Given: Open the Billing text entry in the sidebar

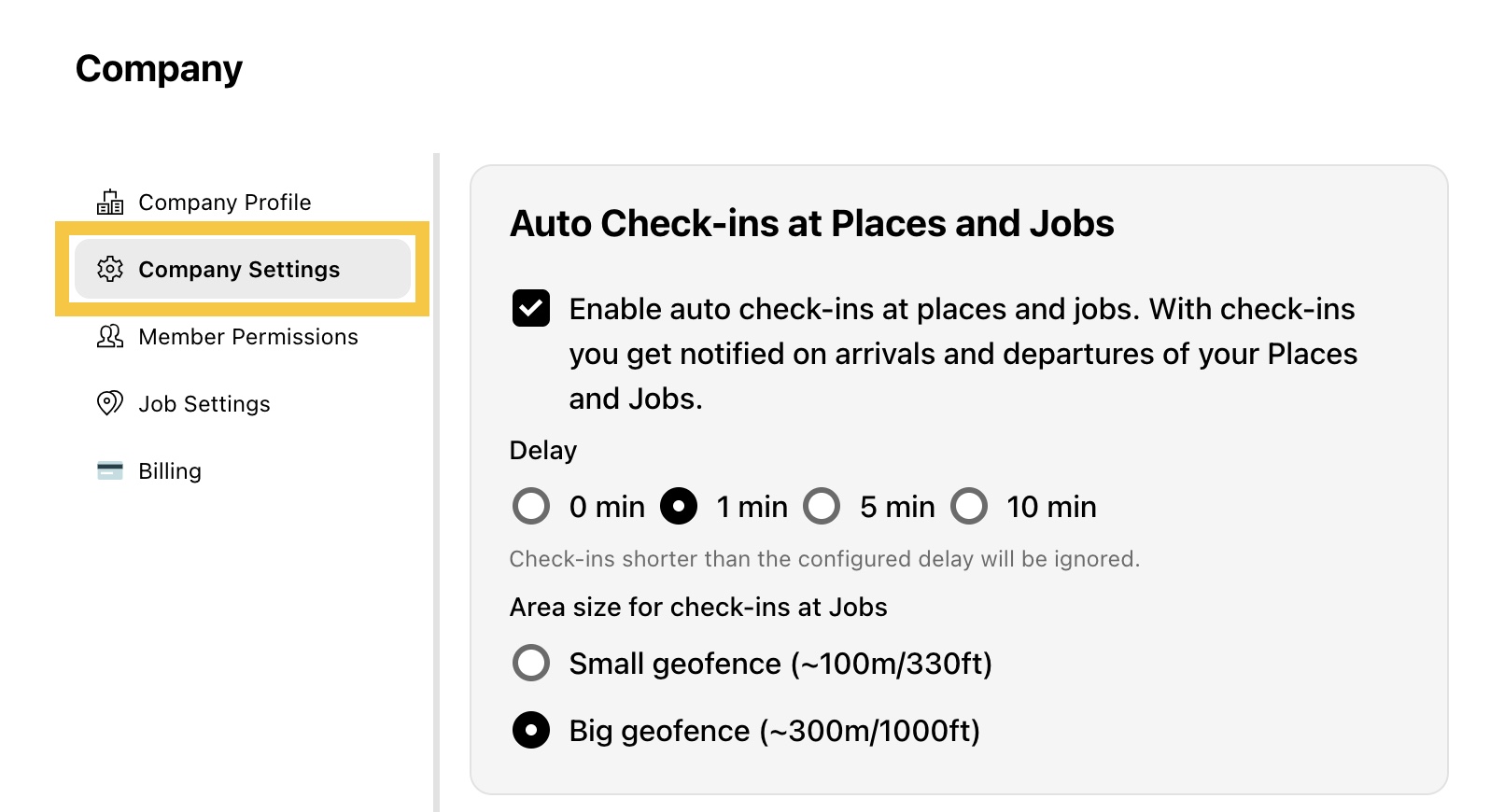Looking at the screenshot, I should click(x=170, y=471).
